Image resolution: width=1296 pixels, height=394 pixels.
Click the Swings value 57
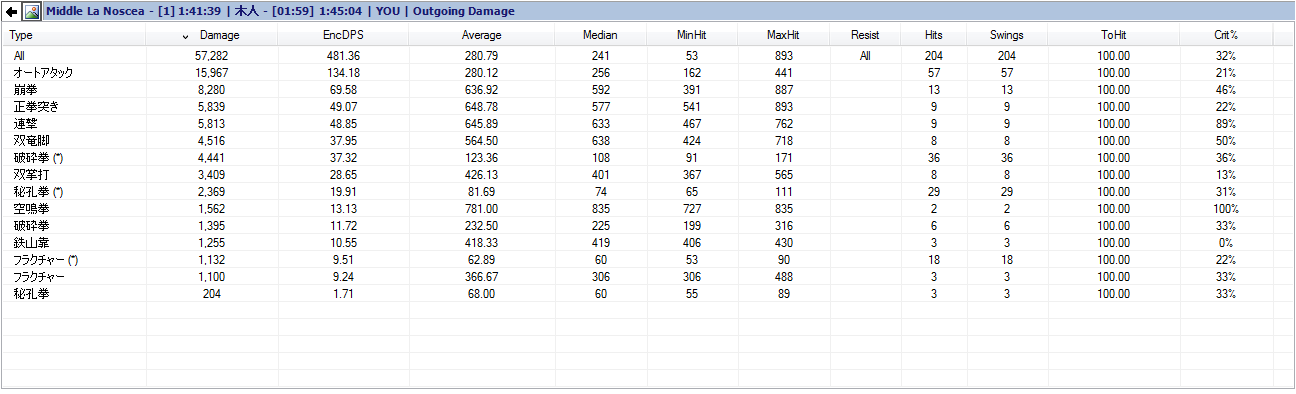1006,73
